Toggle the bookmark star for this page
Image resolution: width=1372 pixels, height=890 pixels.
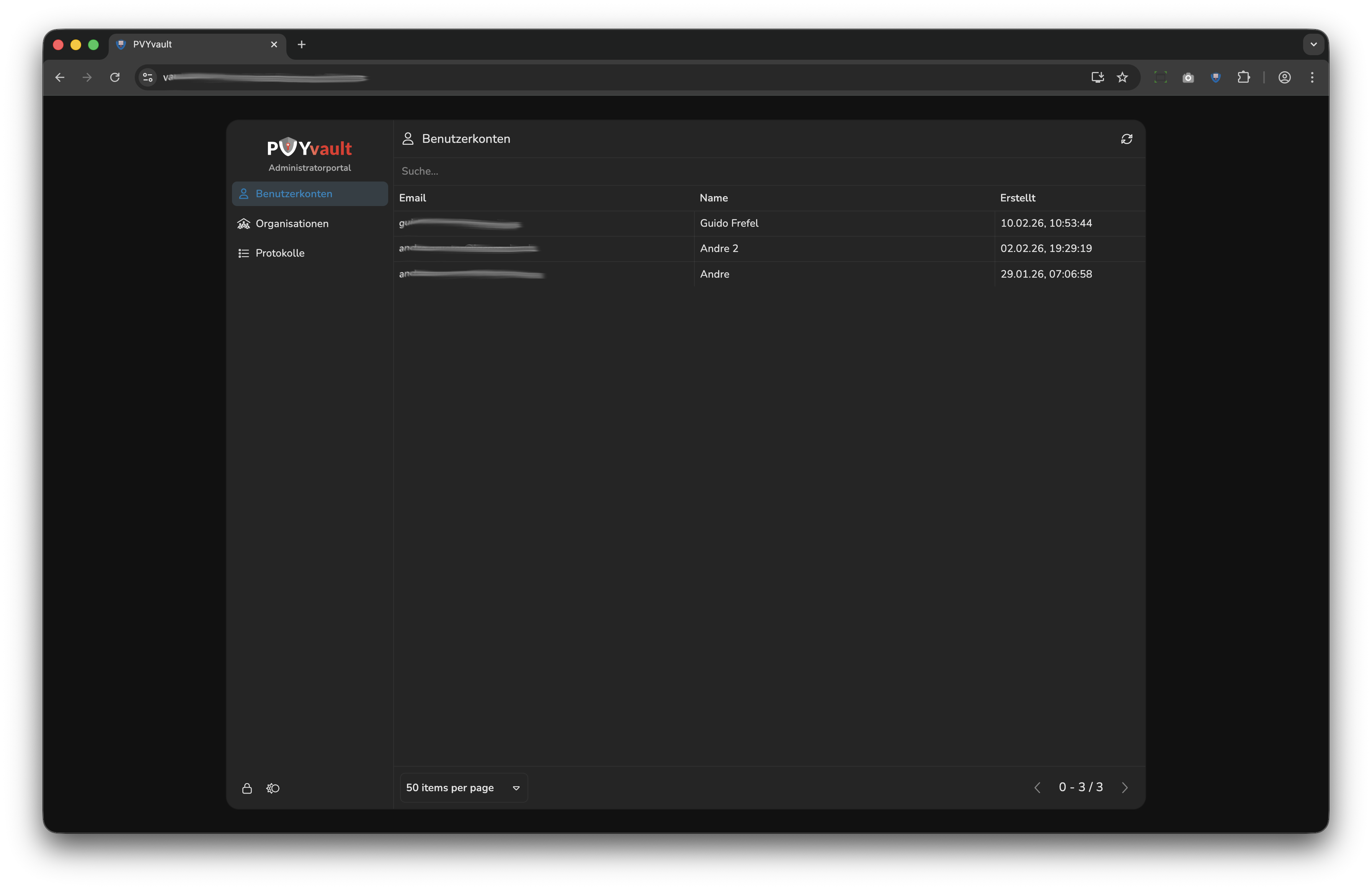pyautogui.click(x=1123, y=77)
